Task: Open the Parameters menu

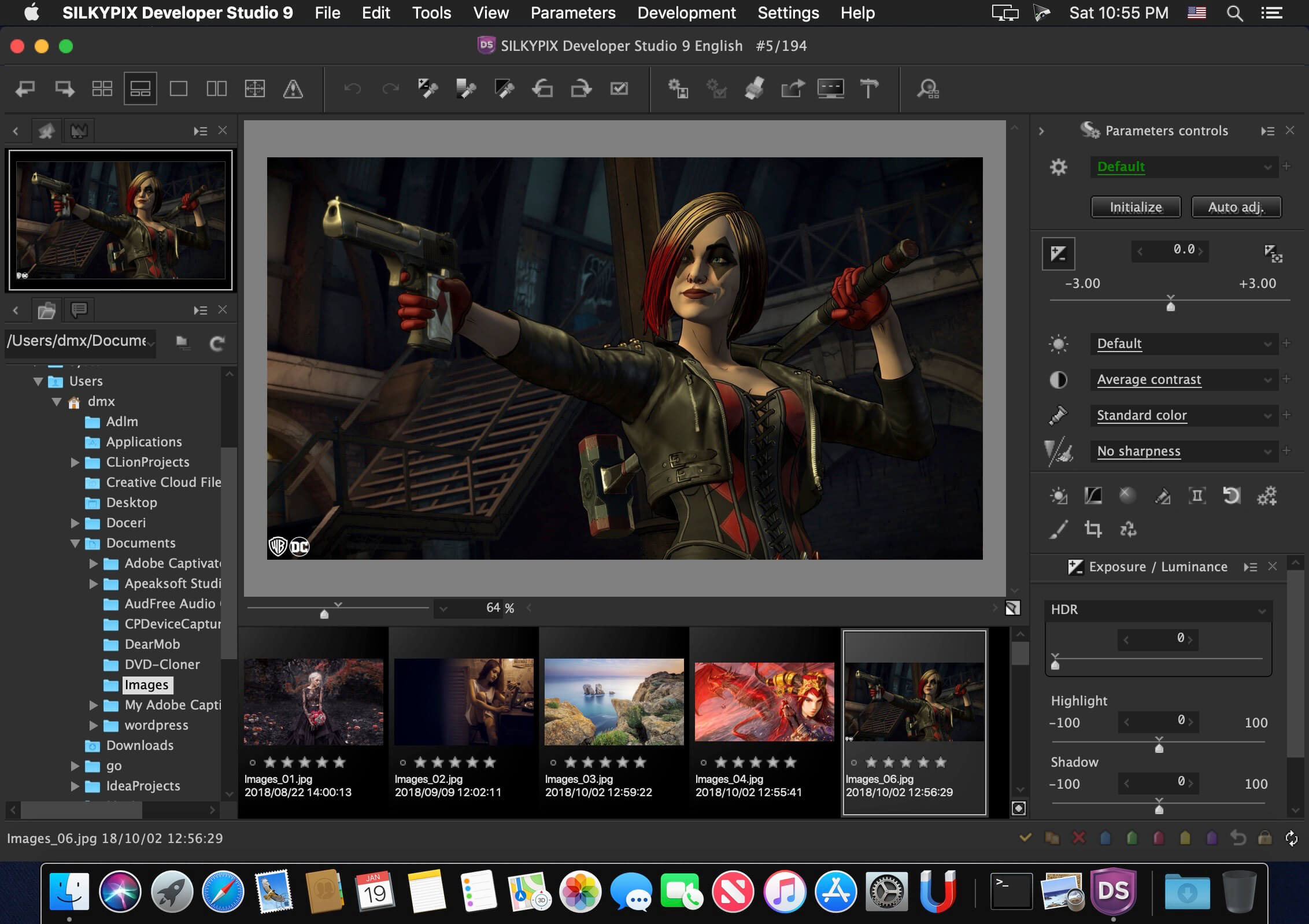Action: (572, 13)
